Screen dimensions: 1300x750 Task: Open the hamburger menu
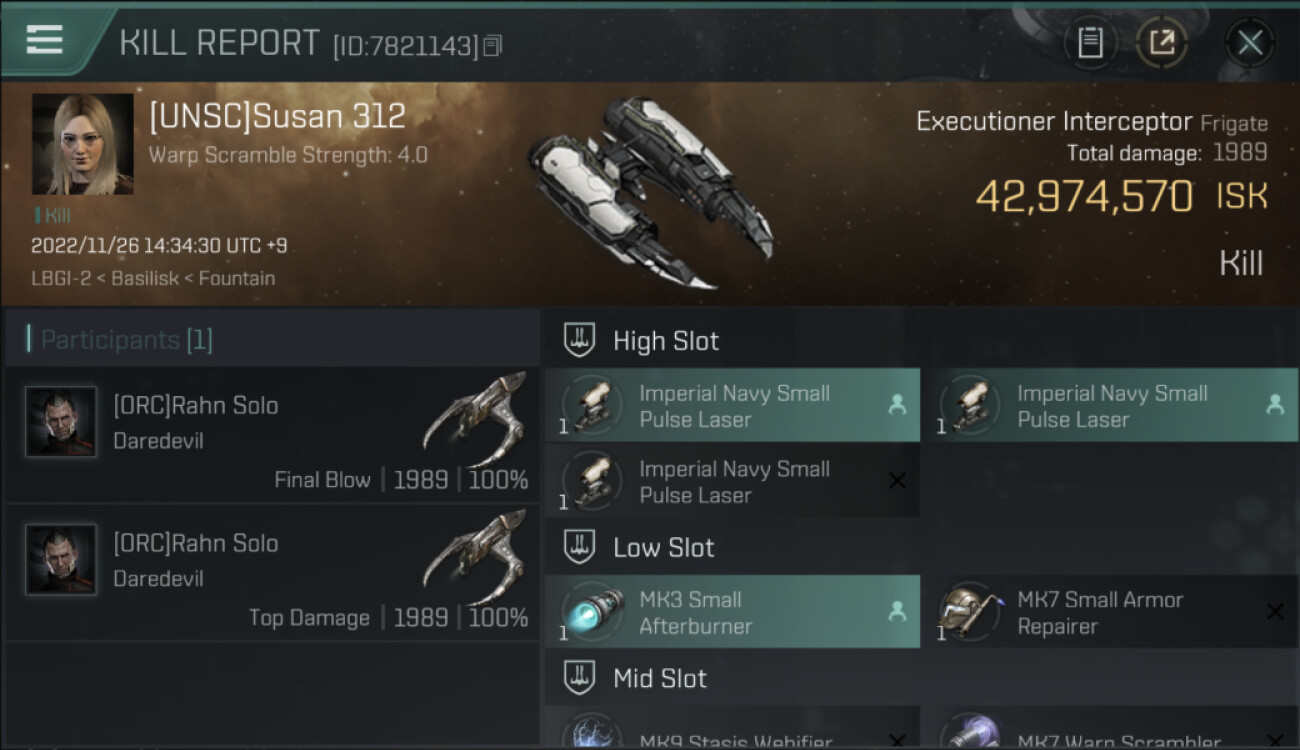click(45, 40)
